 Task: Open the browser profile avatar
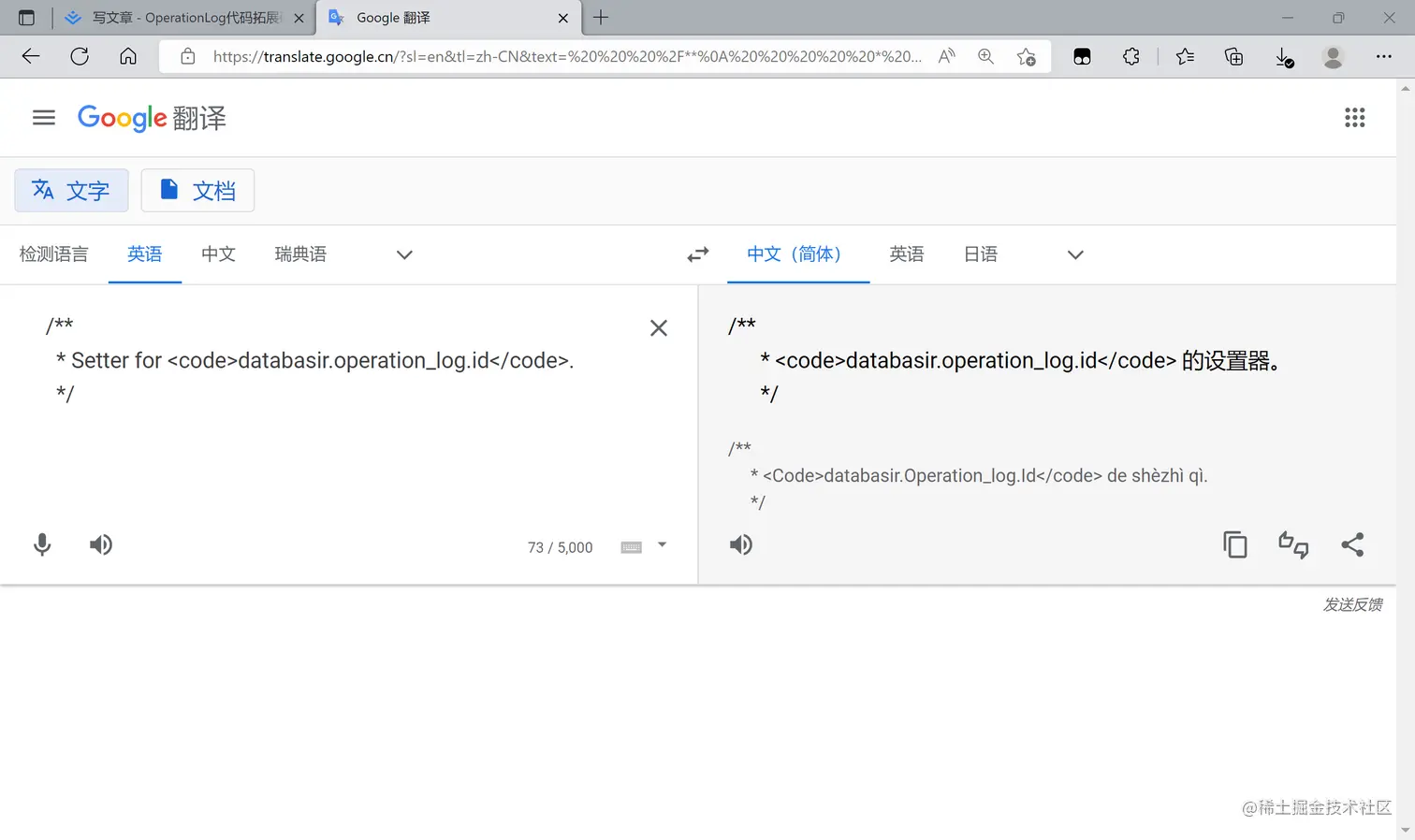point(1334,56)
